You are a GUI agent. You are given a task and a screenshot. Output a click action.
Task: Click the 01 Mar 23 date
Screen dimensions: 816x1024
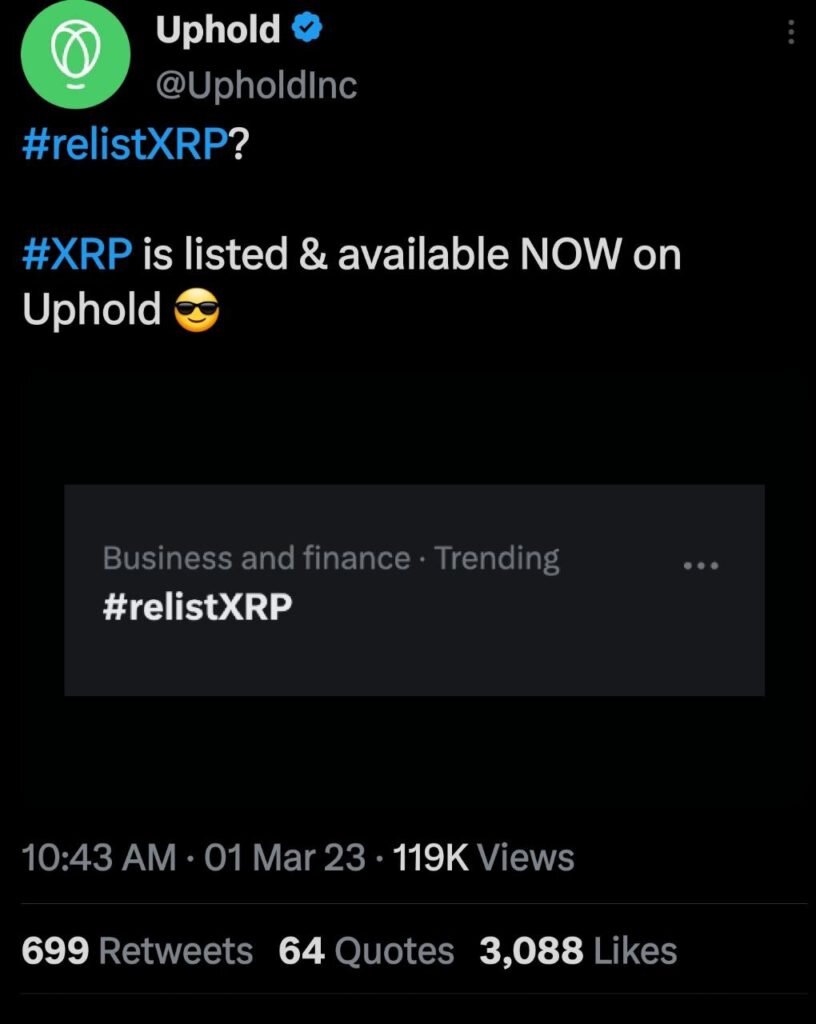tap(284, 858)
